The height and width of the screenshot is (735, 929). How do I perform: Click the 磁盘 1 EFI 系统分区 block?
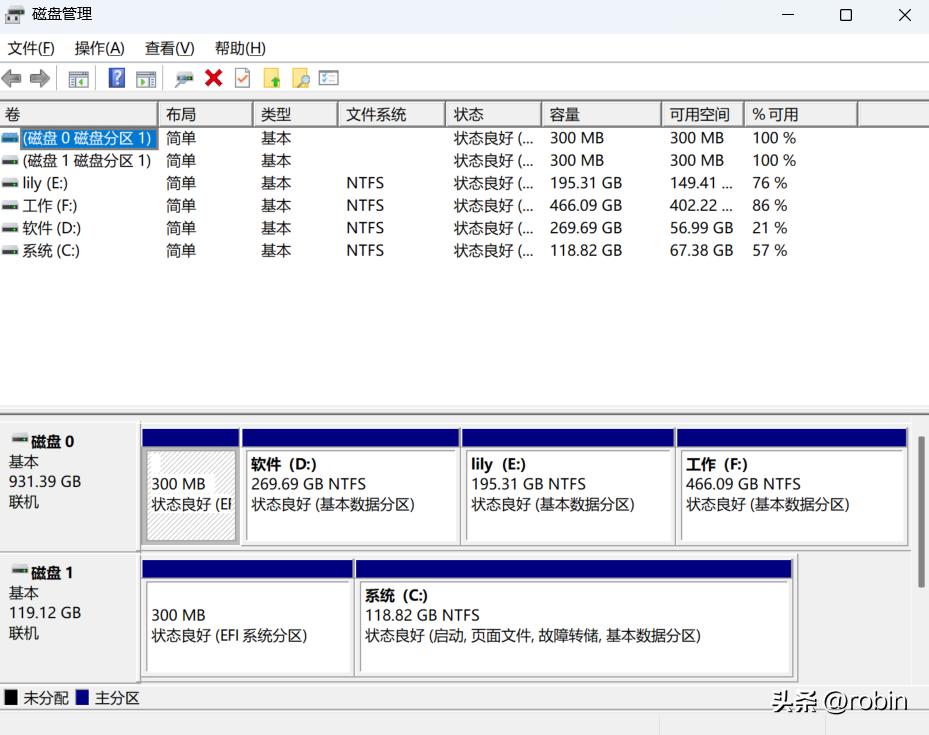[248, 617]
